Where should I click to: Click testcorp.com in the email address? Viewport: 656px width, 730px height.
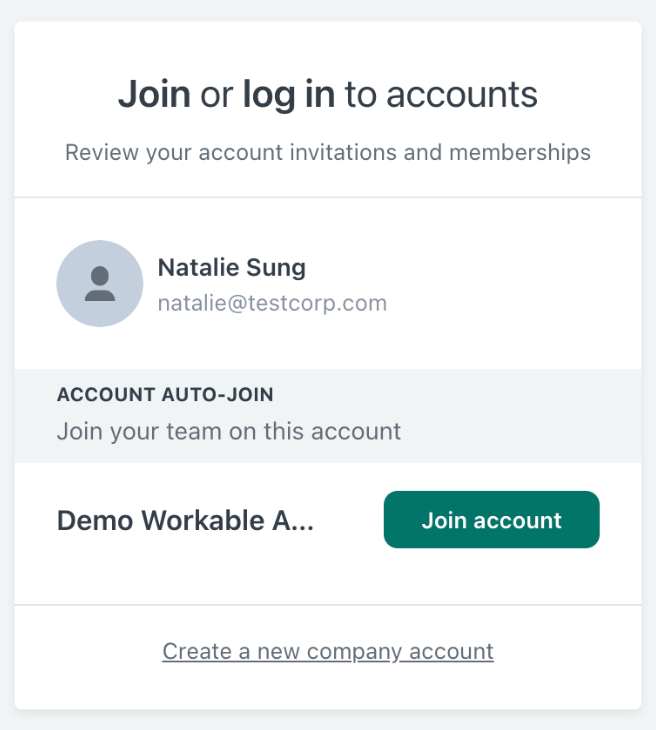tap(318, 303)
